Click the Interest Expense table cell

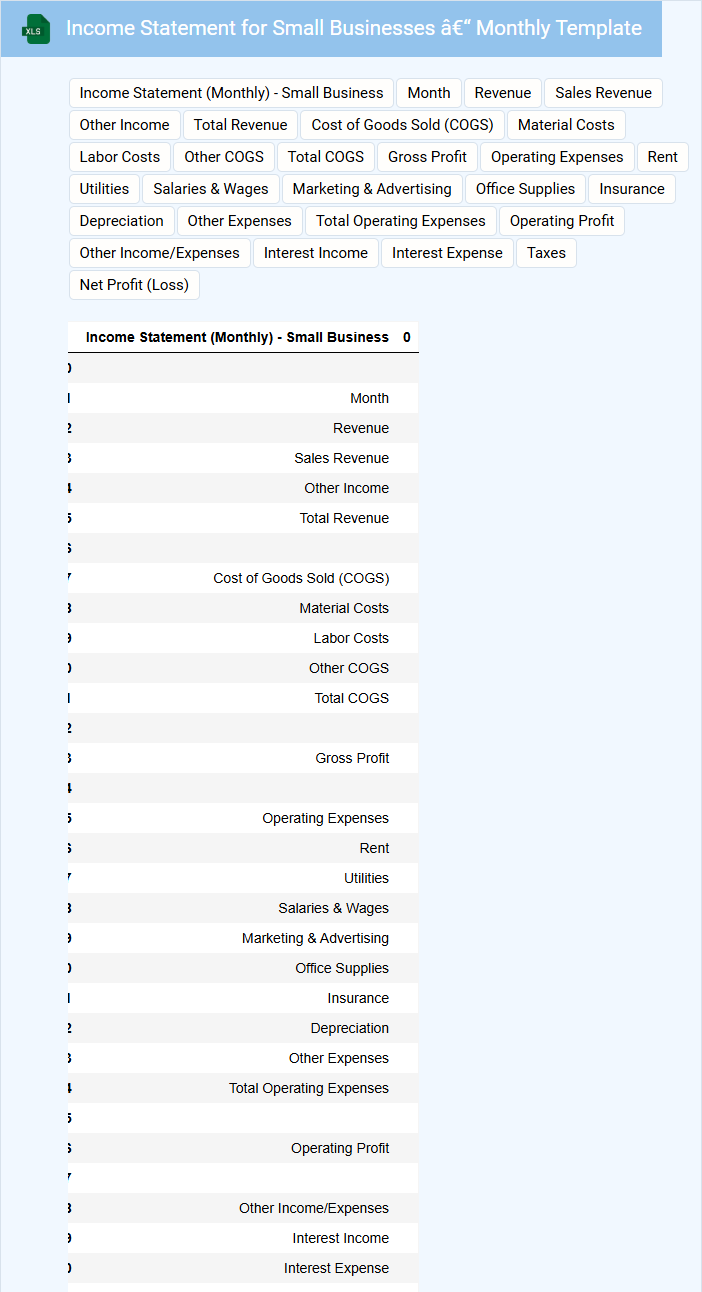coord(336,1268)
